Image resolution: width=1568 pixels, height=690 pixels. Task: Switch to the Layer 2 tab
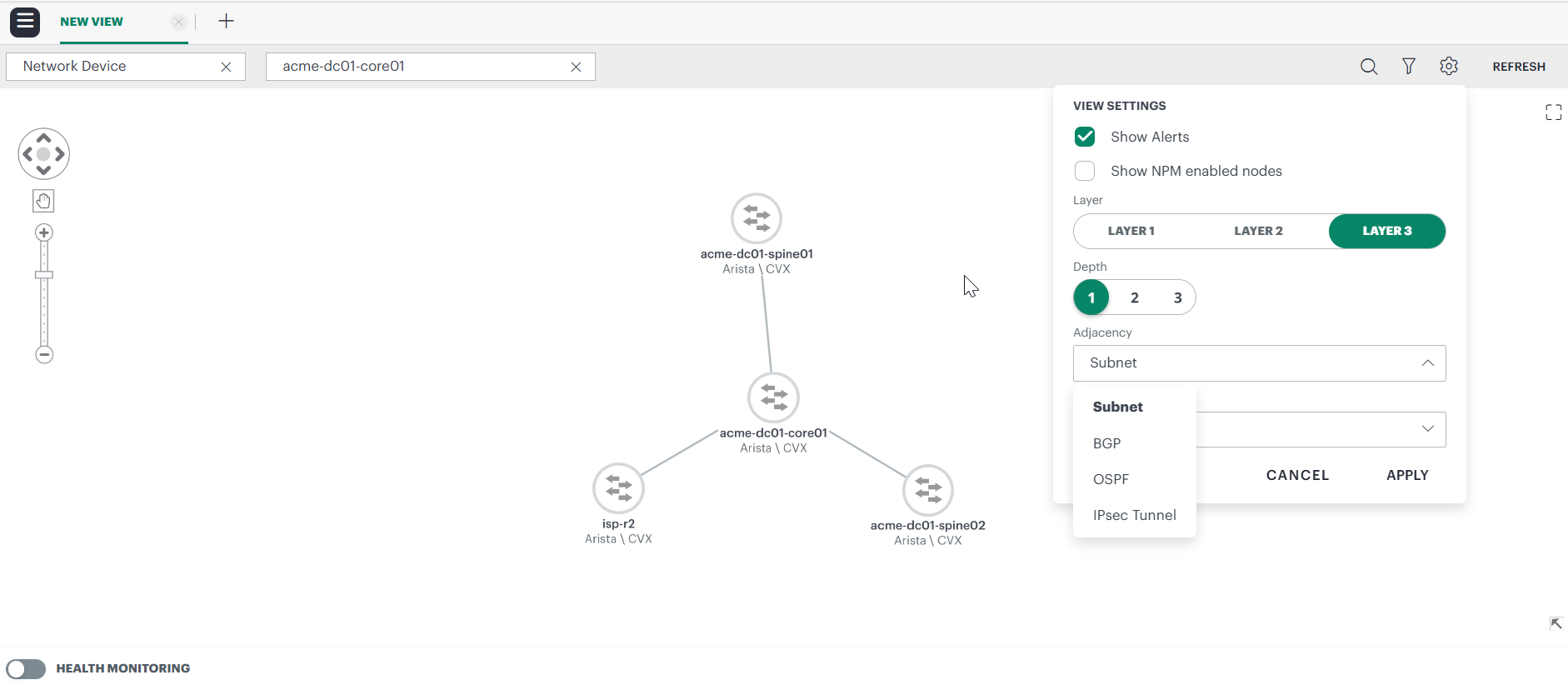coord(1258,231)
